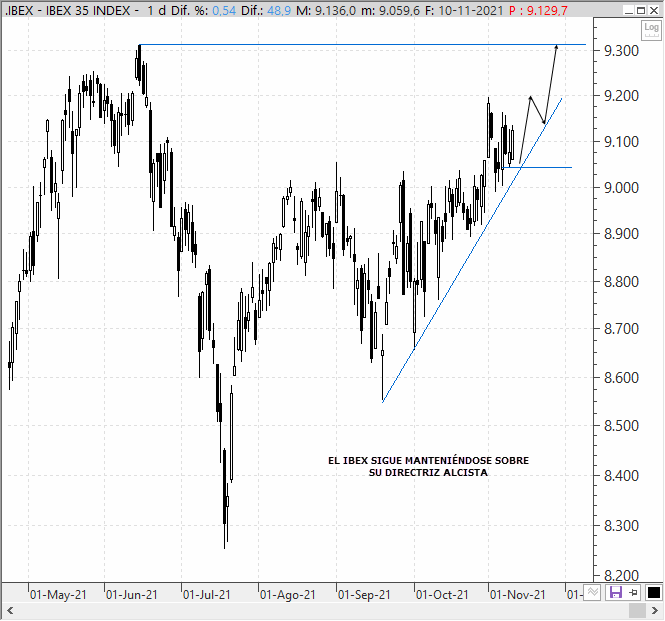
Task: Click the 9.200 price axis label
Action: [621, 96]
